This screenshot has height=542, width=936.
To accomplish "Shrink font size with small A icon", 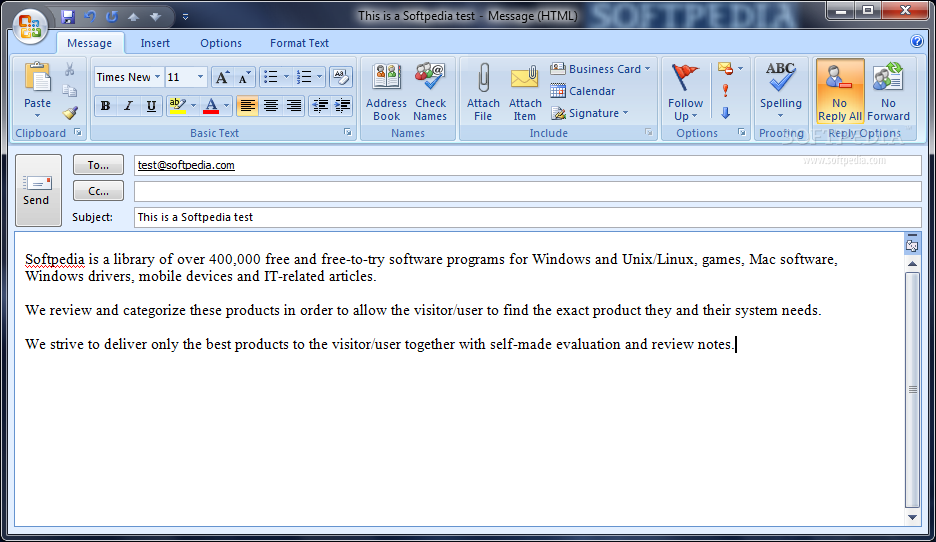I will [x=244, y=77].
